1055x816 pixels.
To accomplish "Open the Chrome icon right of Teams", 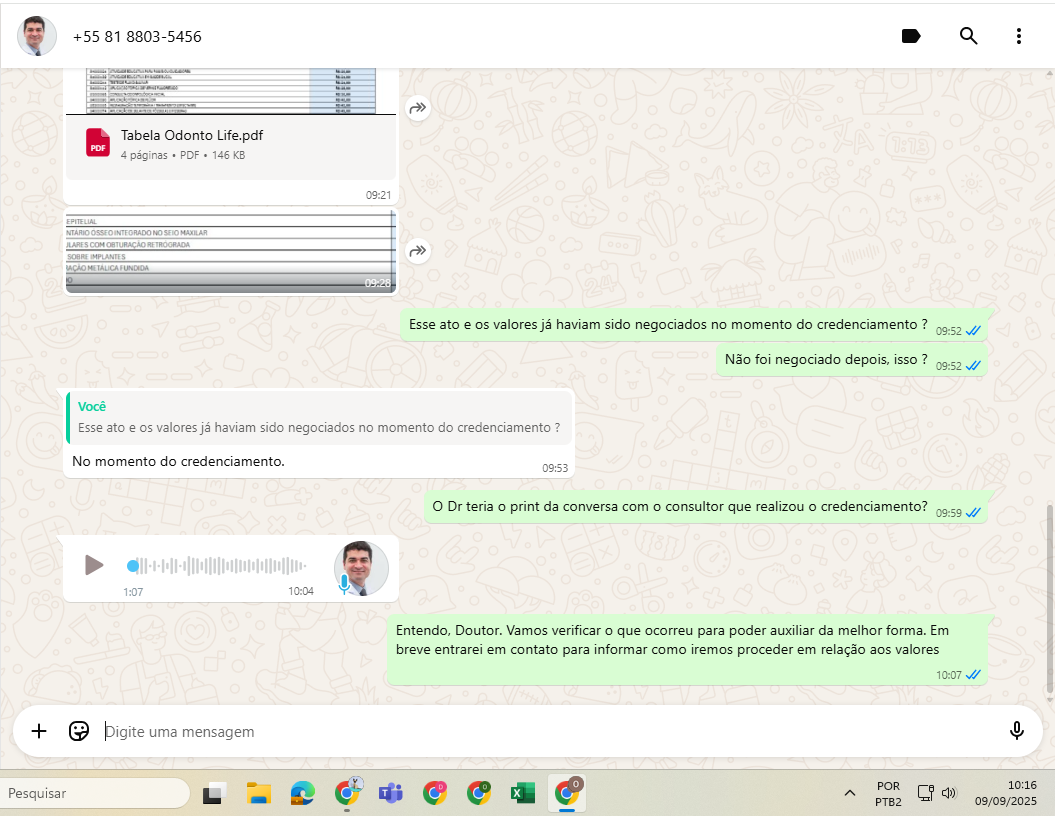I will click(x=435, y=793).
